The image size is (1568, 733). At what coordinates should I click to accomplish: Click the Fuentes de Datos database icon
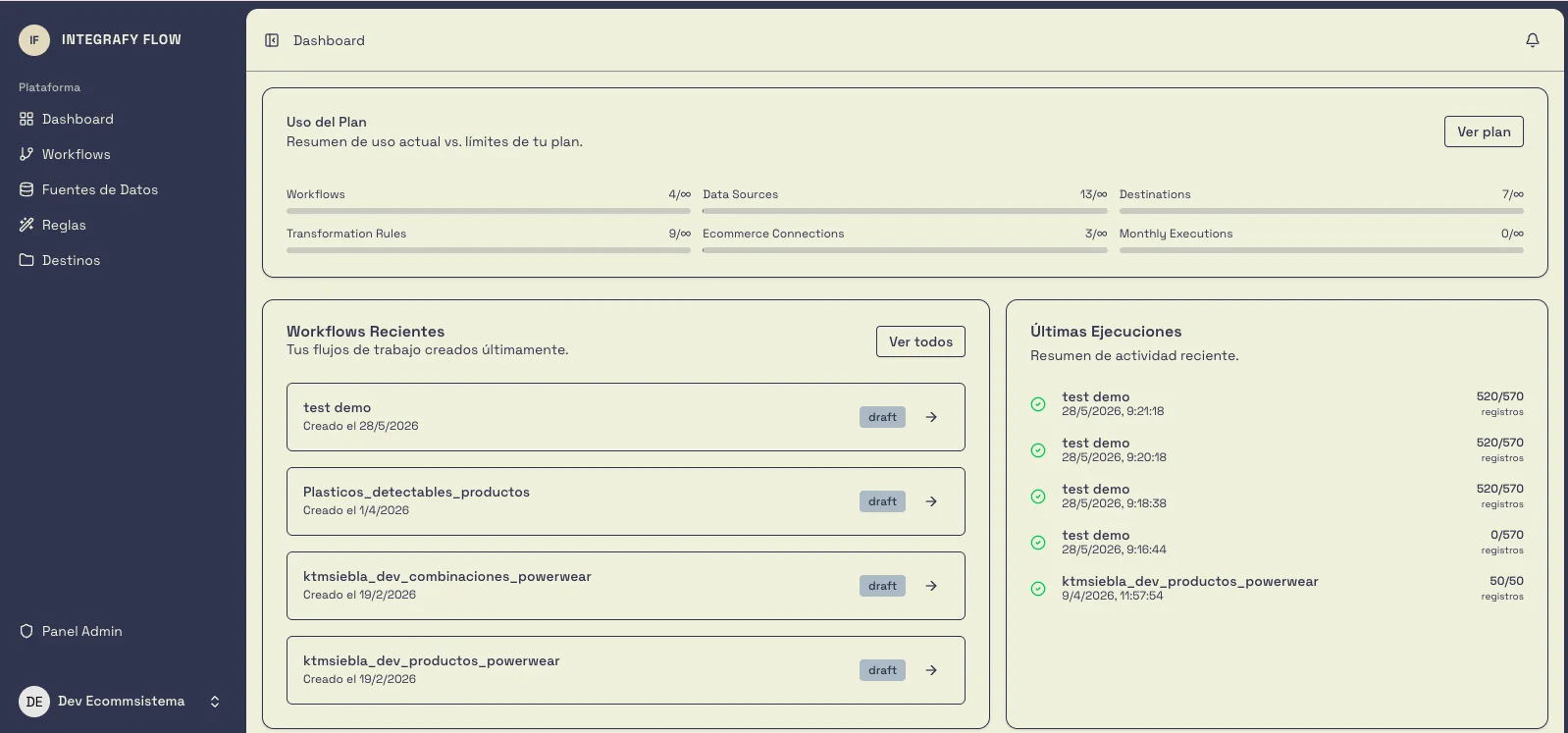[x=26, y=189]
